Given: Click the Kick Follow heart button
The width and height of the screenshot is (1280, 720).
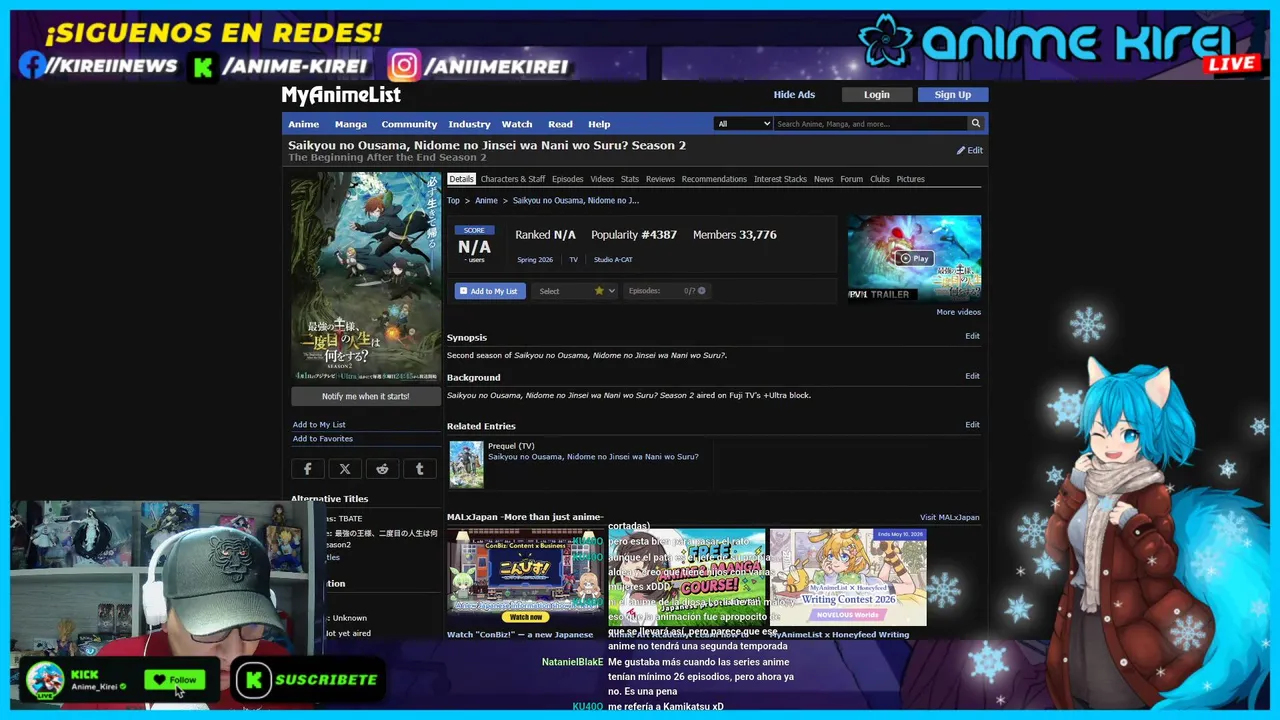Looking at the screenshot, I should pyautogui.click(x=175, y=680).
